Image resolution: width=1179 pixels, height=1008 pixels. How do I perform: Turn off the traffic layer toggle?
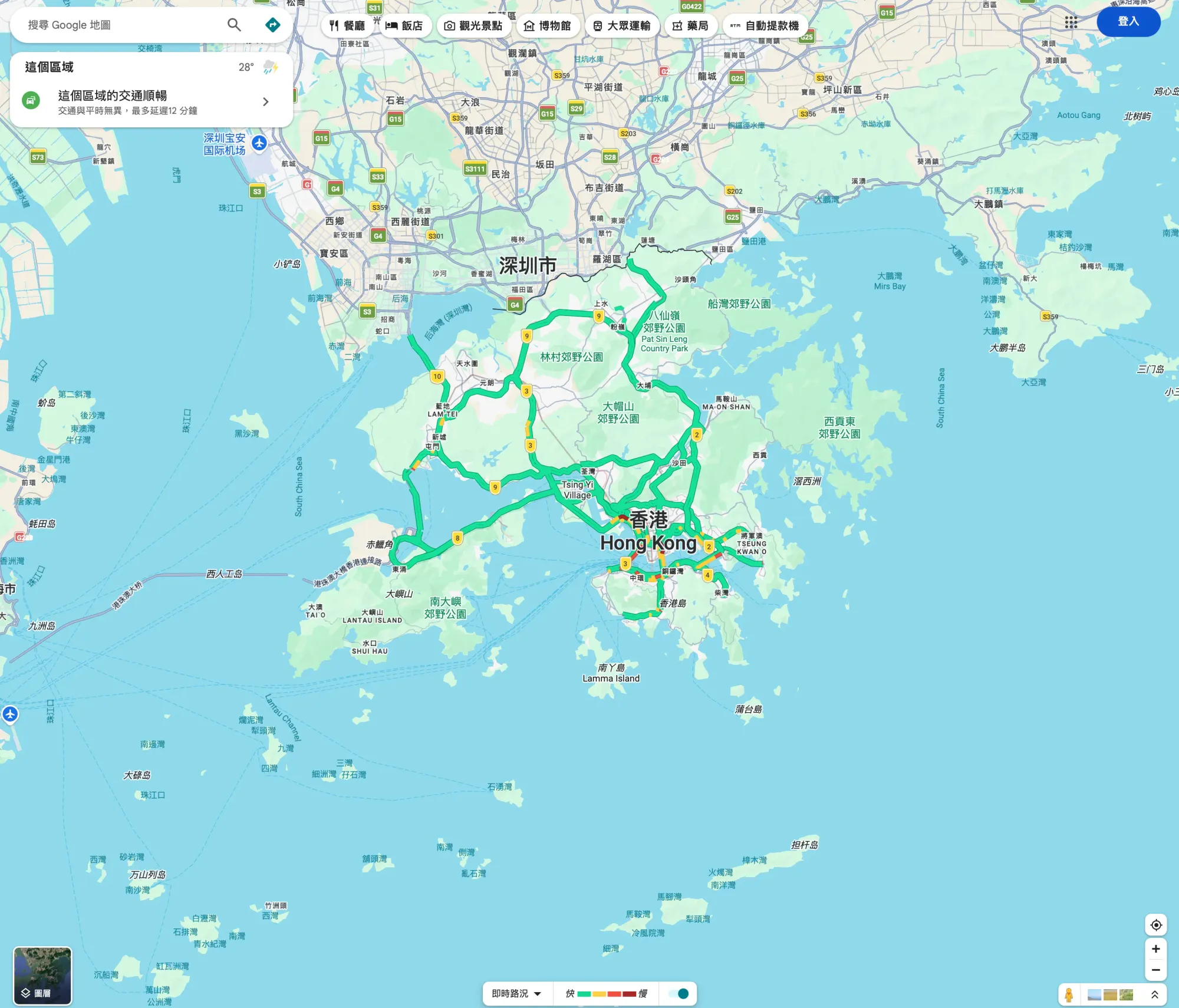pyautogui.click(x=678, y=994)
